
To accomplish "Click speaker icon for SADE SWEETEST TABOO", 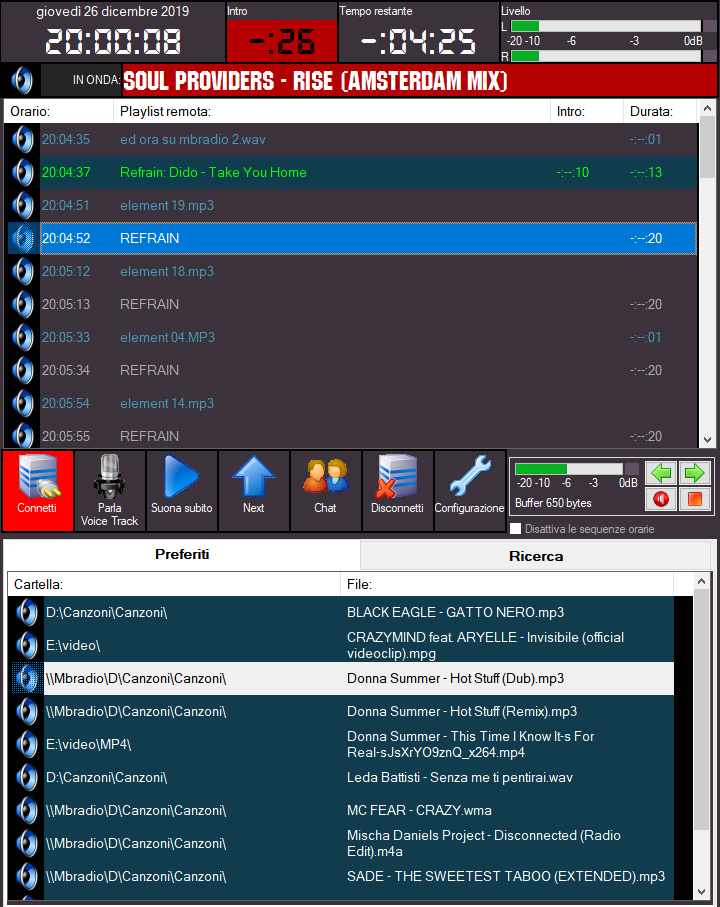I will [27, 876].
